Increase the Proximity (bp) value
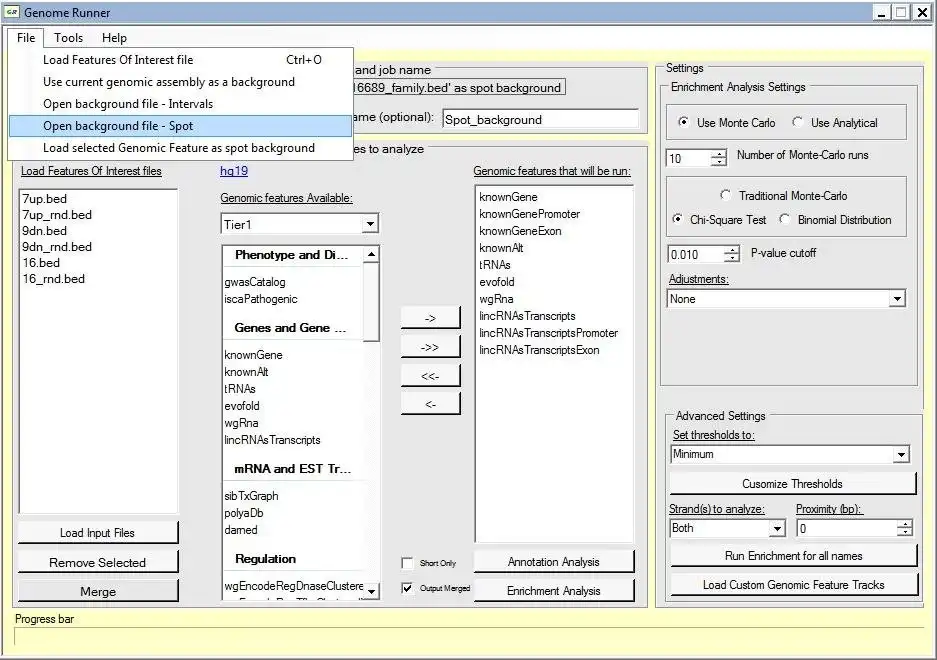This screenshot has width=937, height=660. (905, 524)
